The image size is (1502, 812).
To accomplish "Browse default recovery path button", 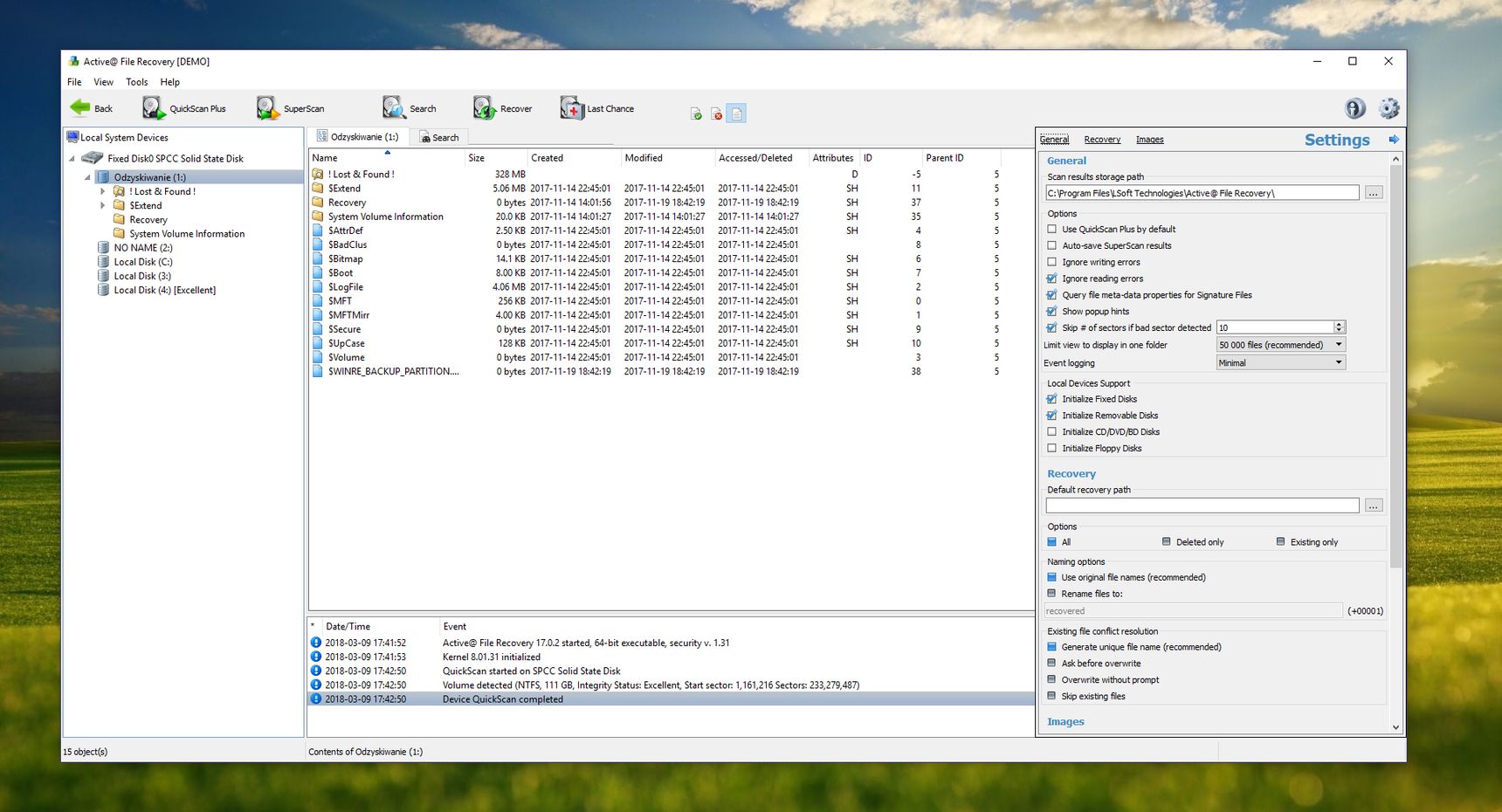I will point(1374,506).
